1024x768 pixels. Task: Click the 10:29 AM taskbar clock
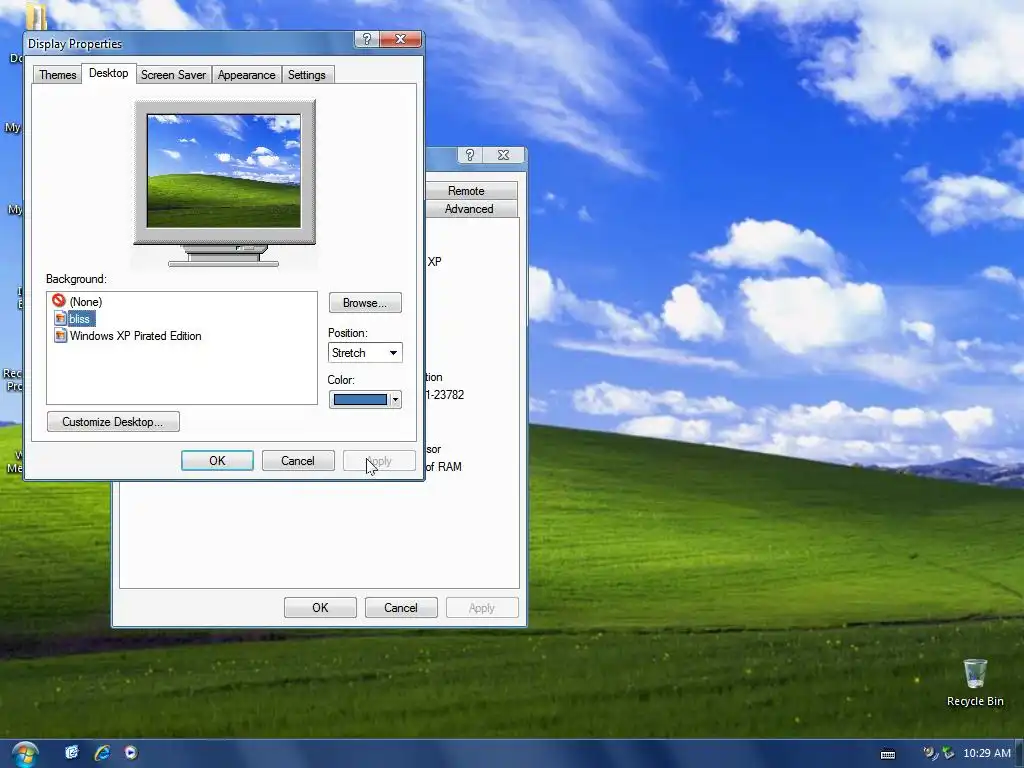pos(987,753)
